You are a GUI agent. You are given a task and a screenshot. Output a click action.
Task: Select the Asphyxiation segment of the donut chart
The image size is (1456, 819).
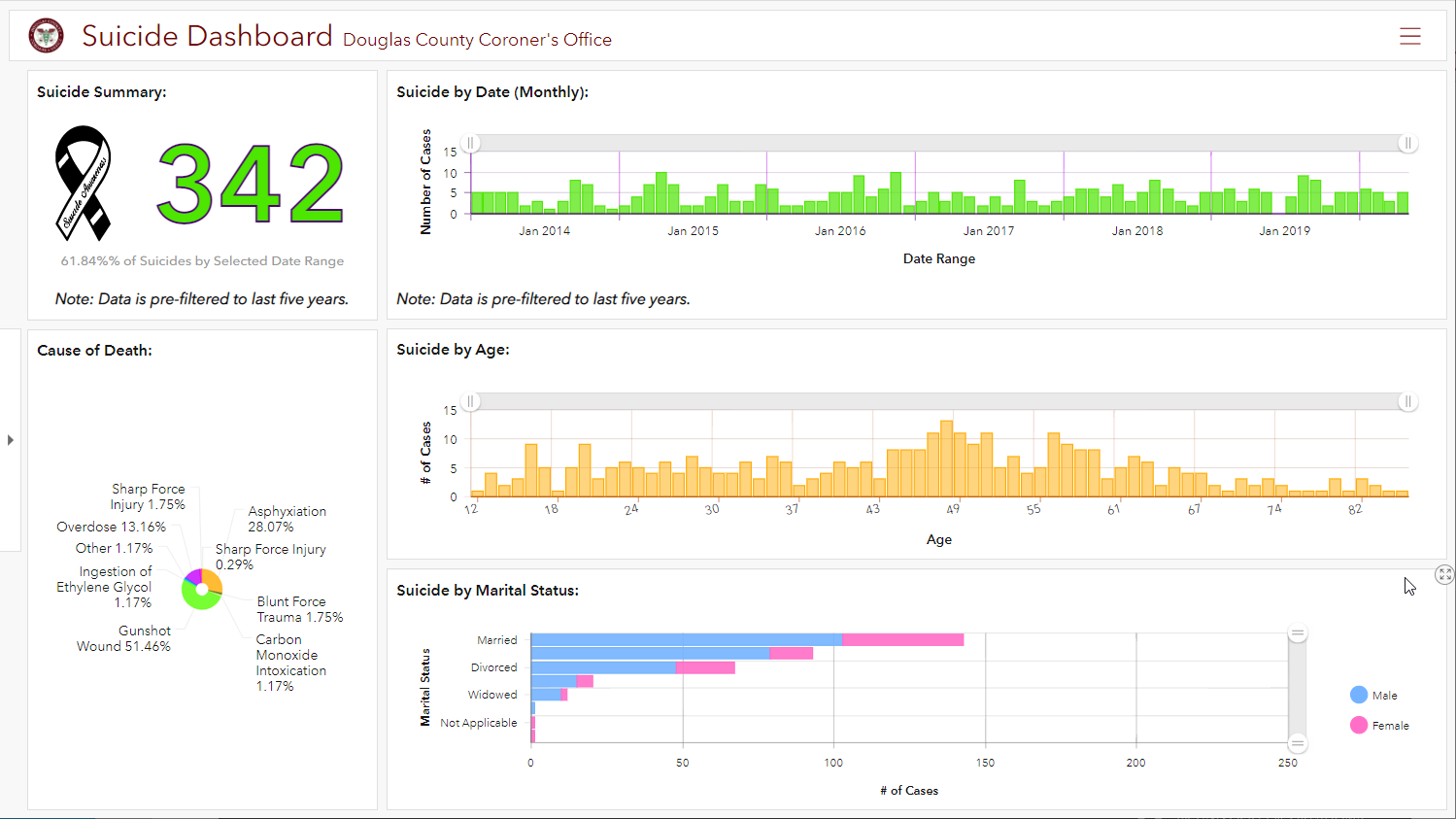[212, 577]
